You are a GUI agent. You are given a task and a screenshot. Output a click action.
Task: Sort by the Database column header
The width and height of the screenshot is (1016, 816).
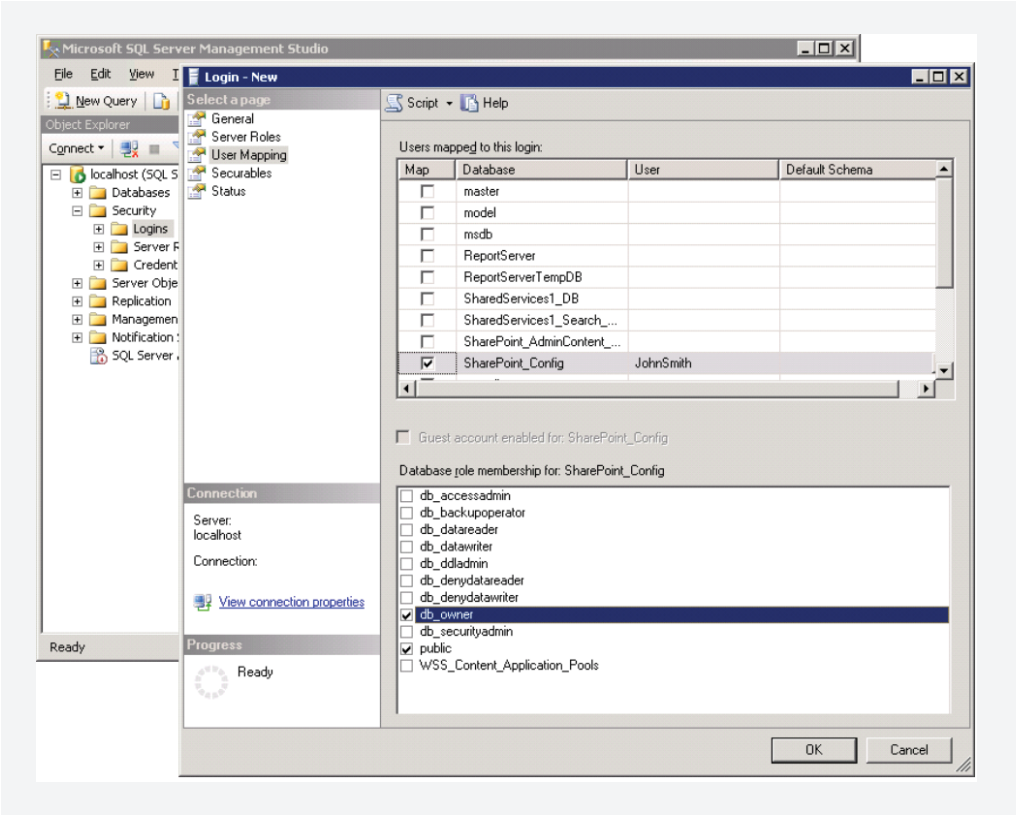click(x=542, y=170)
